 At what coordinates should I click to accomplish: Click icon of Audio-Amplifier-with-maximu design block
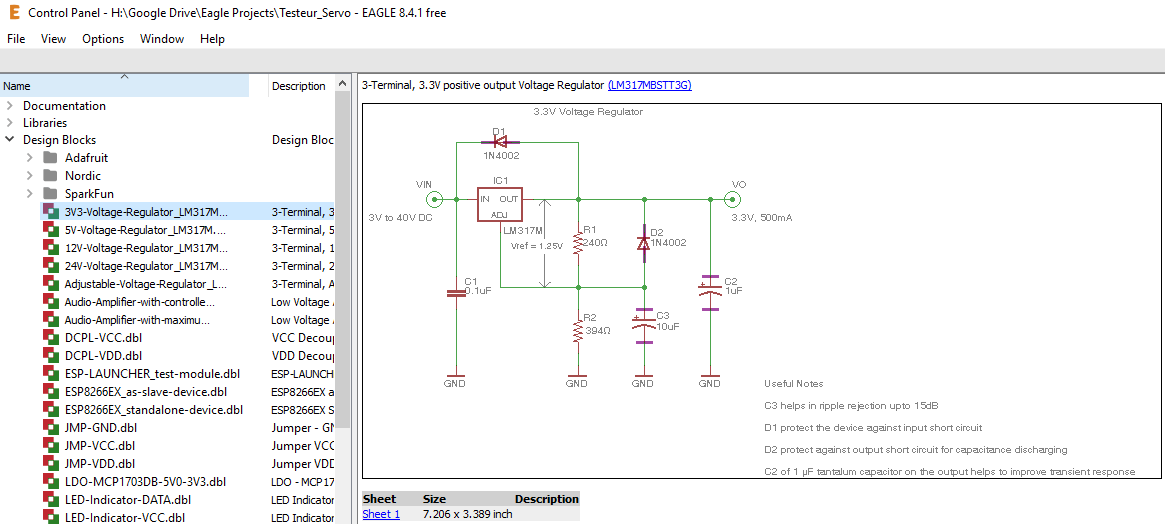(x=51, y=320)
